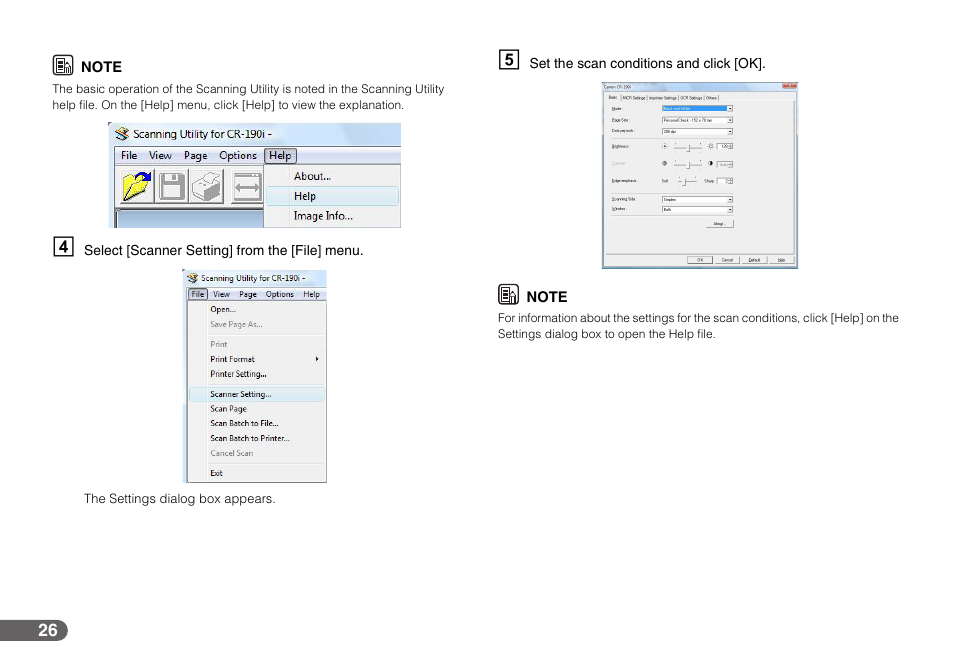The image size is (954, 672).
Task: Choose Scan Batch to Printer... menu entry
Action: [x=249, y=438]
